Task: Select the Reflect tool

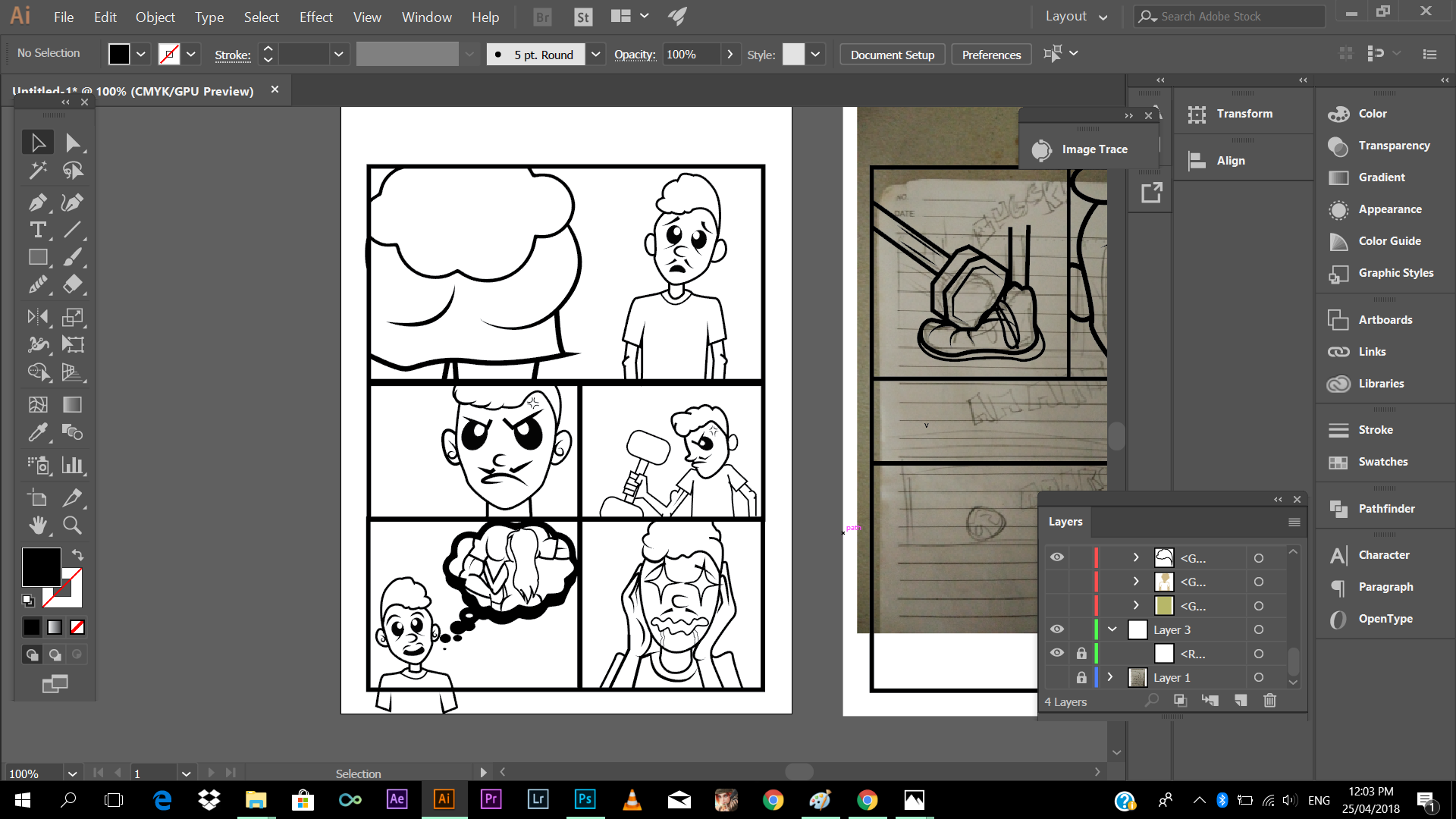Action: (x=38, y=317)
